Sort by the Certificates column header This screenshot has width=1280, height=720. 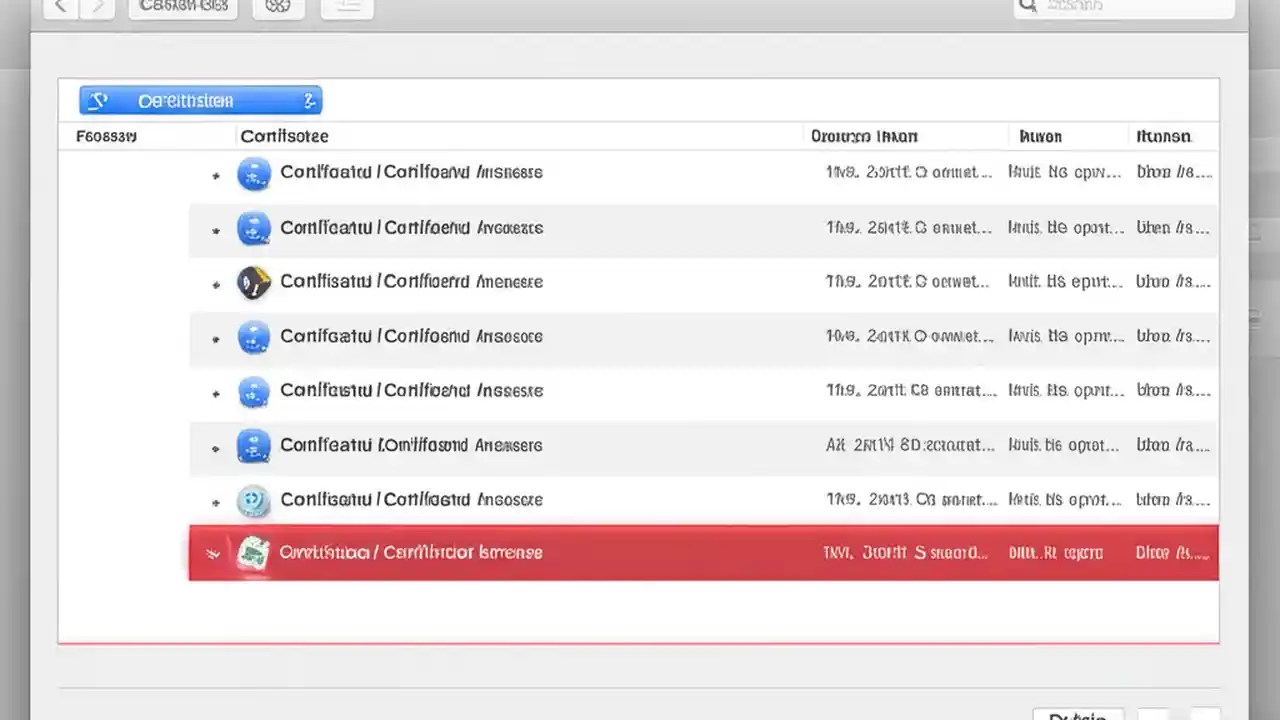(284, 136)
